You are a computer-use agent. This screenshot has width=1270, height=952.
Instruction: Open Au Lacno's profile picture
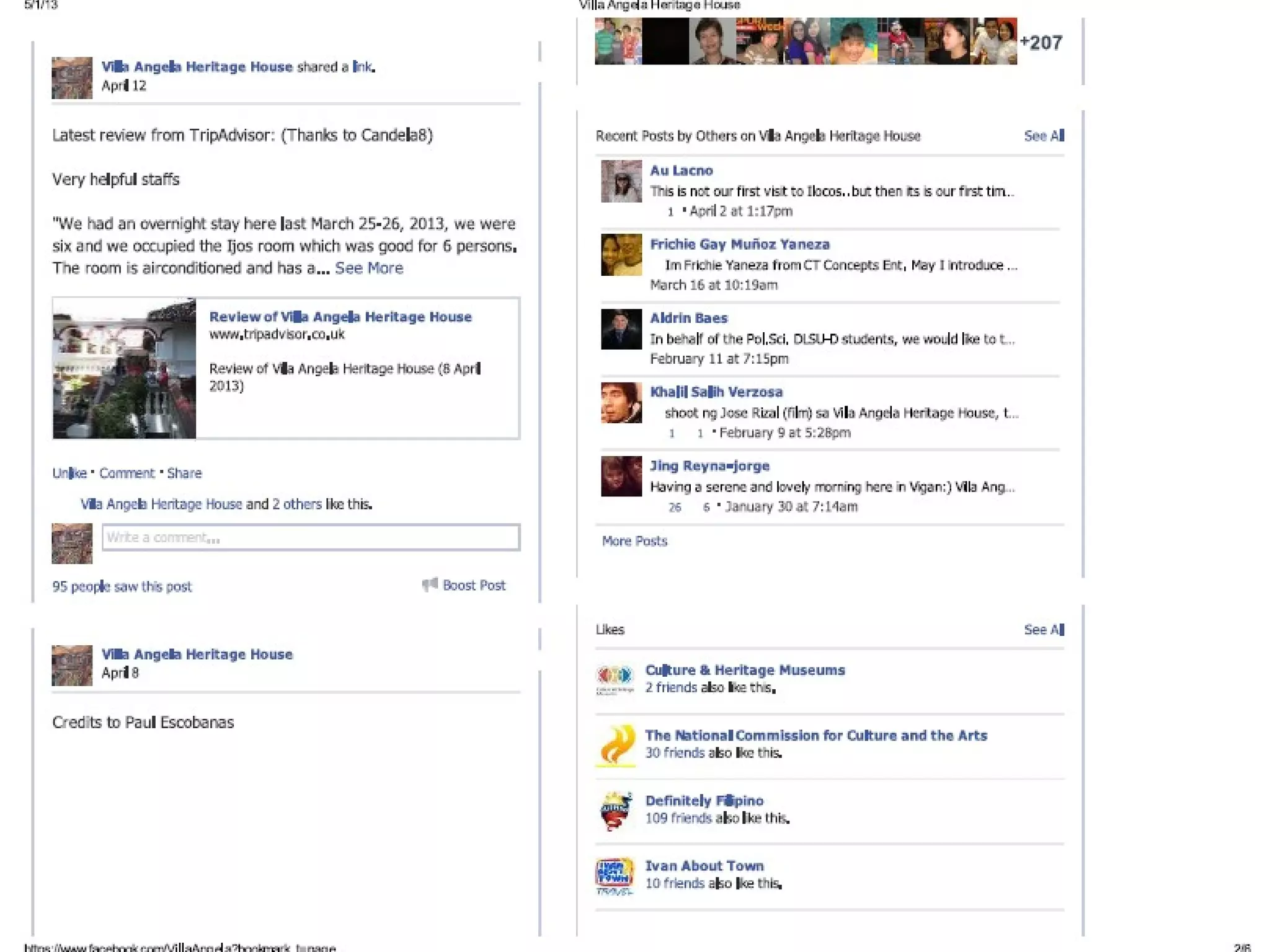click(621, 181)
